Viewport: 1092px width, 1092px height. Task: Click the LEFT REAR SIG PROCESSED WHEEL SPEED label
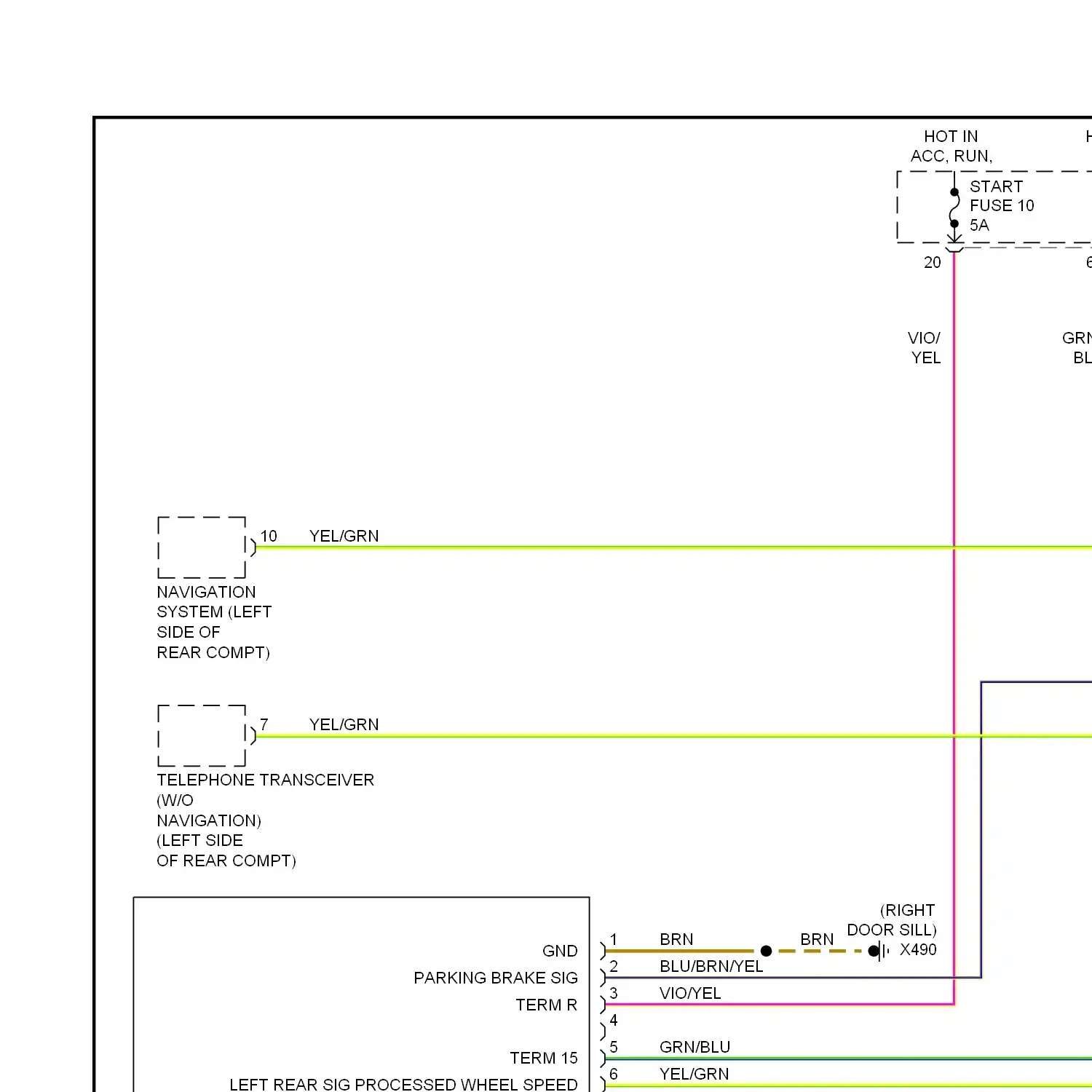click(x=403, y=1085)
